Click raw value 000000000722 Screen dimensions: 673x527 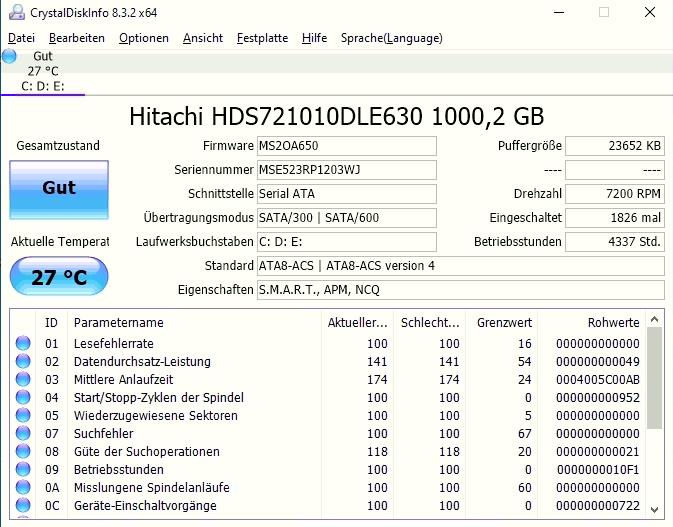click(598, 506)
